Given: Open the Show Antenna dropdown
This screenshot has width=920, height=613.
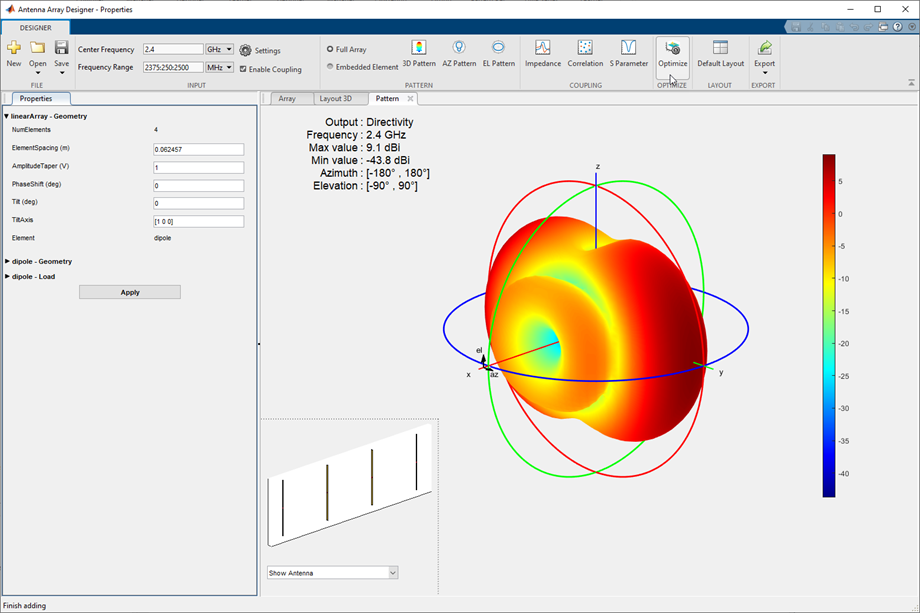Looking at the screenshot, I should point(333,573).
